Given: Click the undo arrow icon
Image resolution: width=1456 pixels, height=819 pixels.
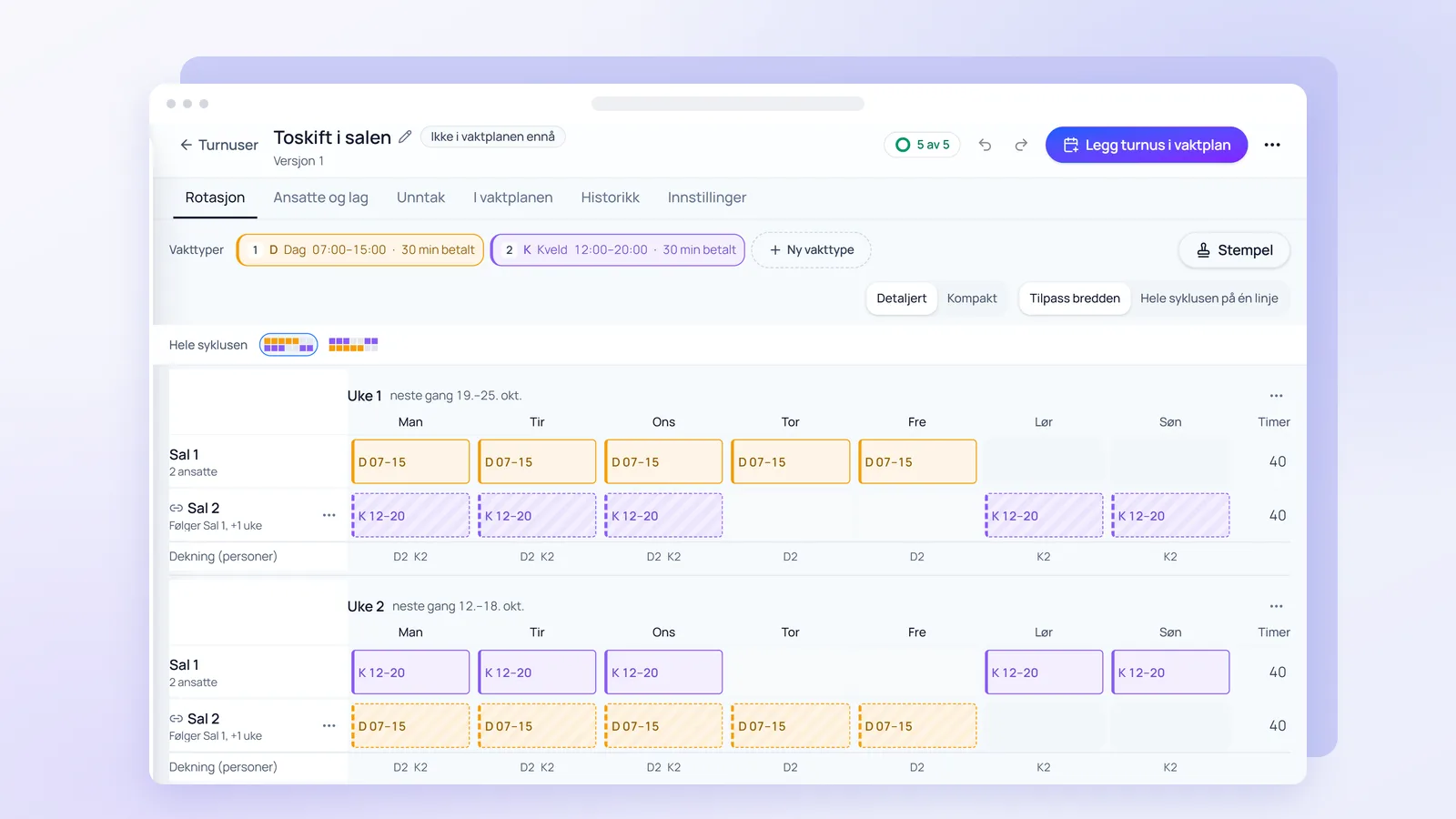Looking at the screenshot, I should [985, 145].
